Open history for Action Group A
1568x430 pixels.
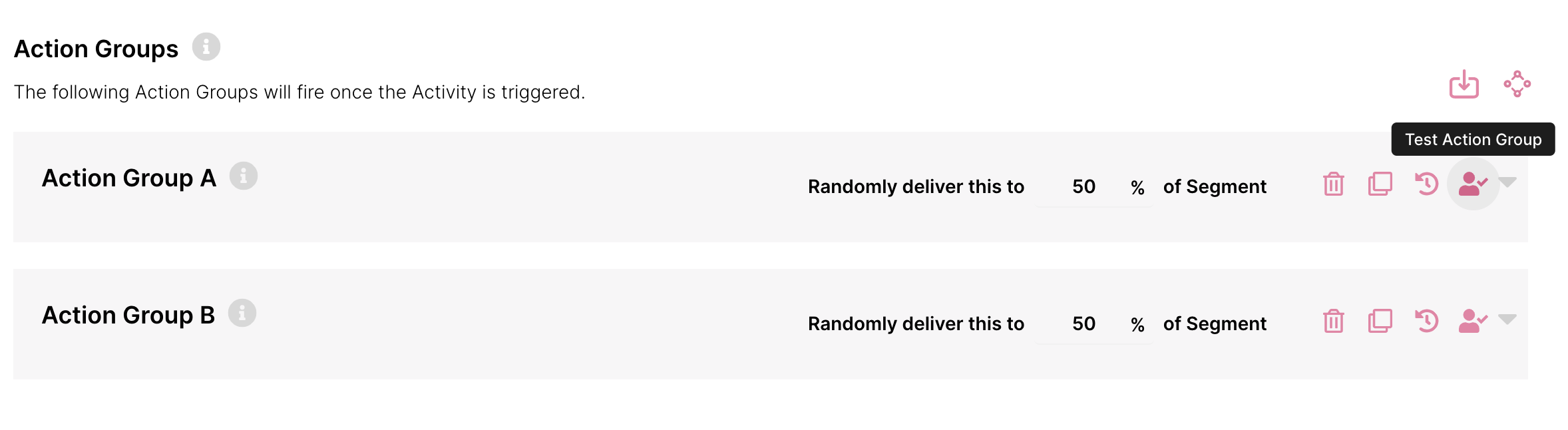[1426, 184]
